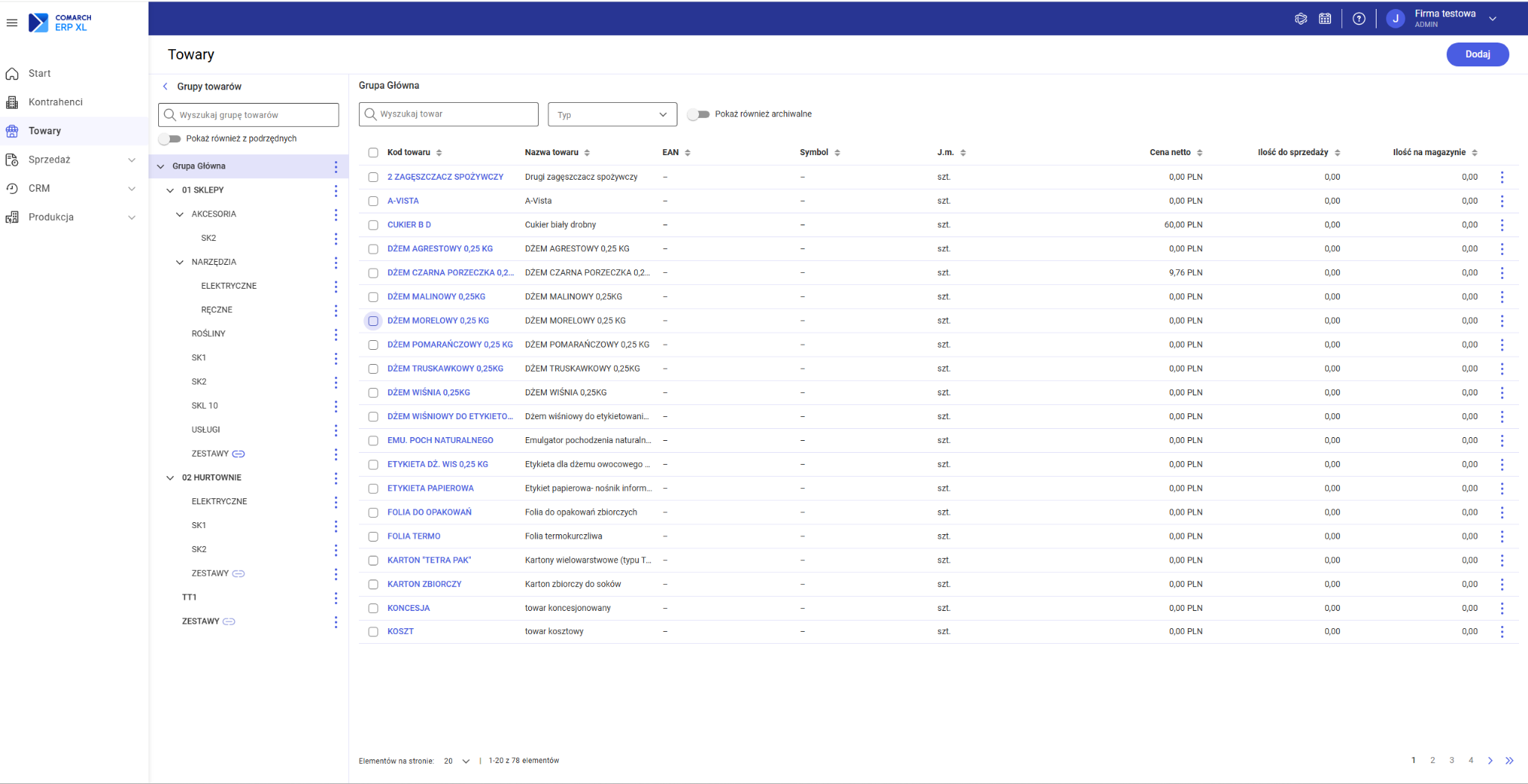
Task: Enable Pokaż również z podrzędnych switch
Action: tap(170, 139)
